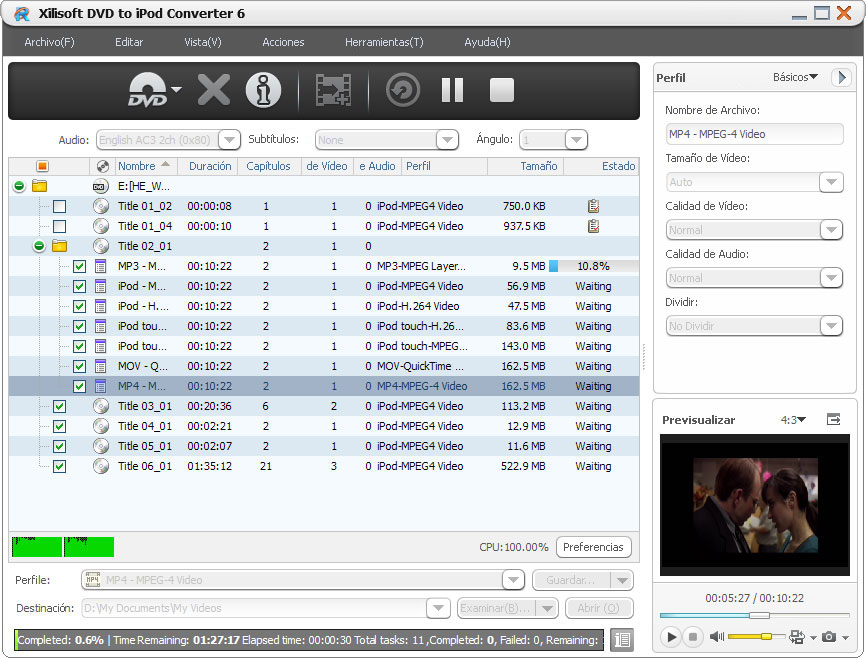Check the Title 01_04 checkbox
The image size is (866, 658).
click(x=60, y=227)
